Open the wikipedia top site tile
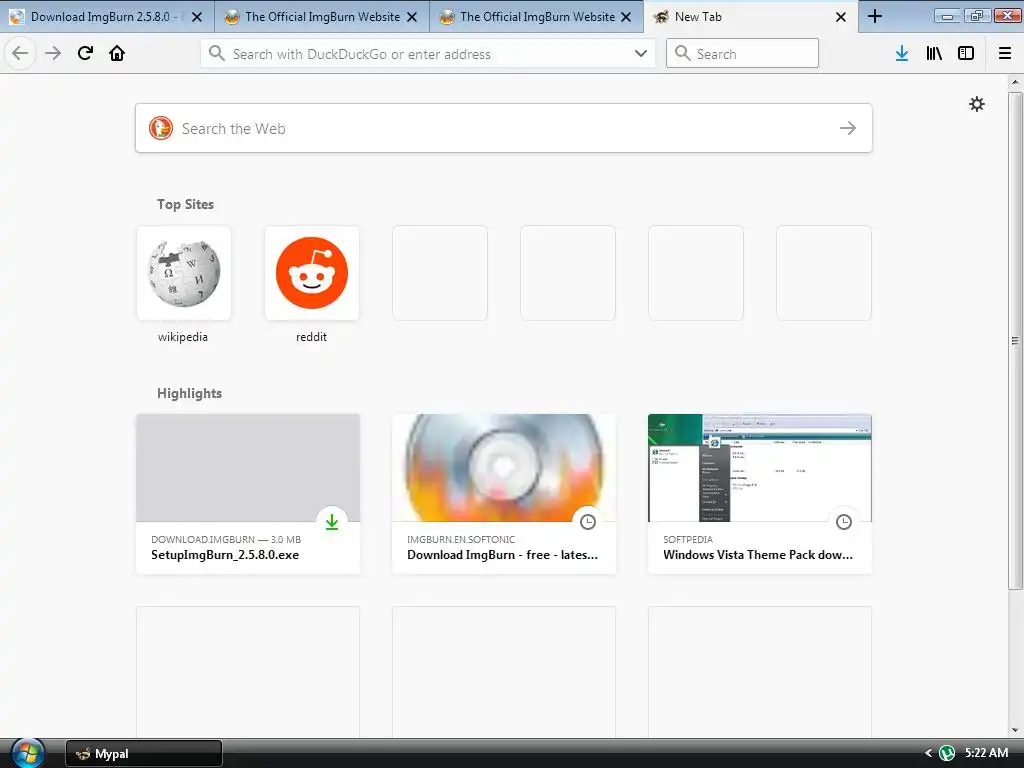The width and height of the screenshot is (1024, 768). tap(184, 273)
